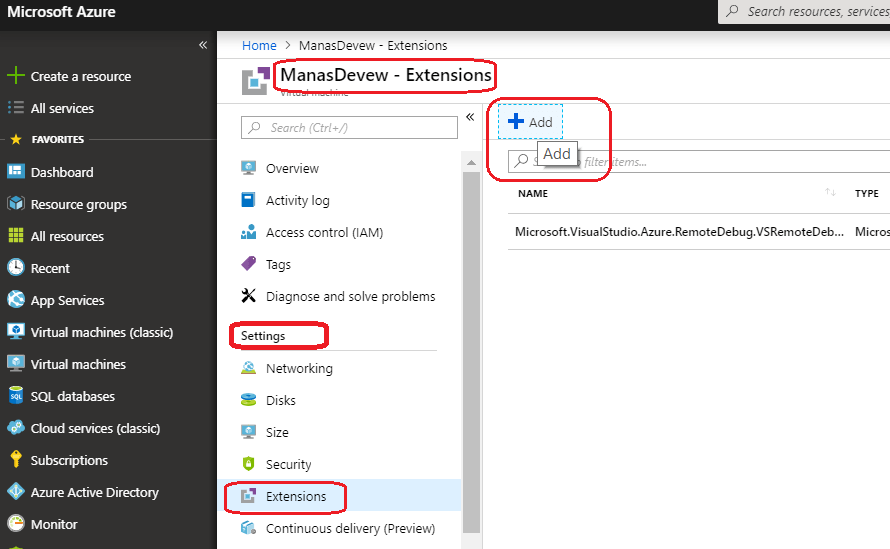Click the Microsoft Azure portal title
The height and width of the screenshot is (549, 890).
pyautogui.click(x=61, y=11)
